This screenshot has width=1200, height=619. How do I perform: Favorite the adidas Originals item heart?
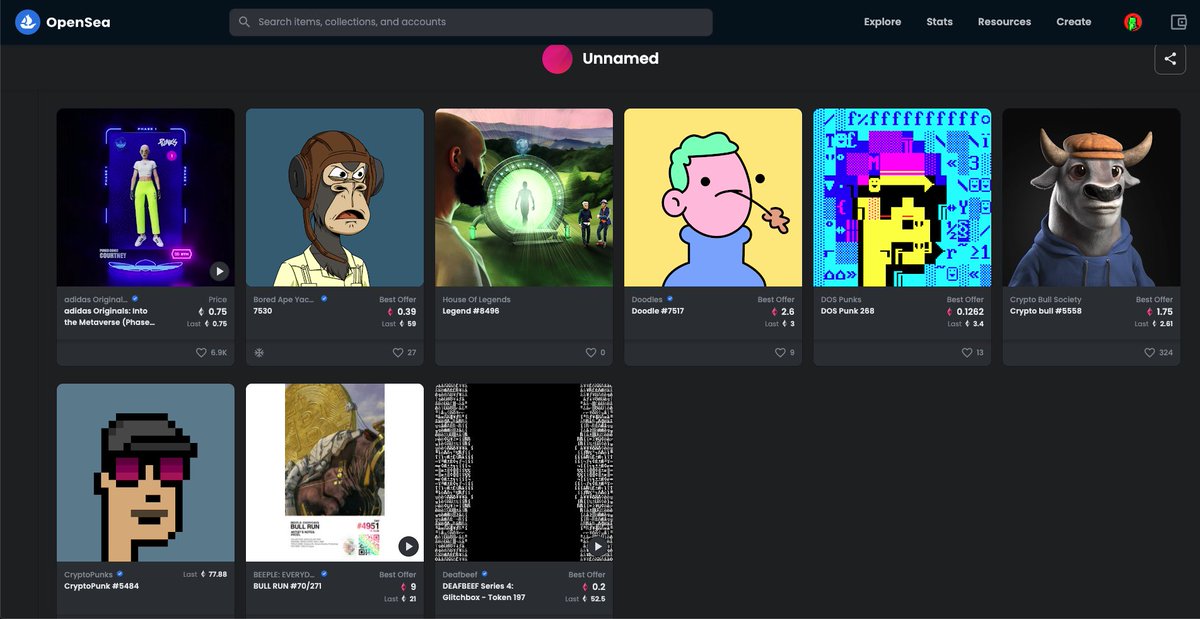pyautogui.click(x=201, y=353)
